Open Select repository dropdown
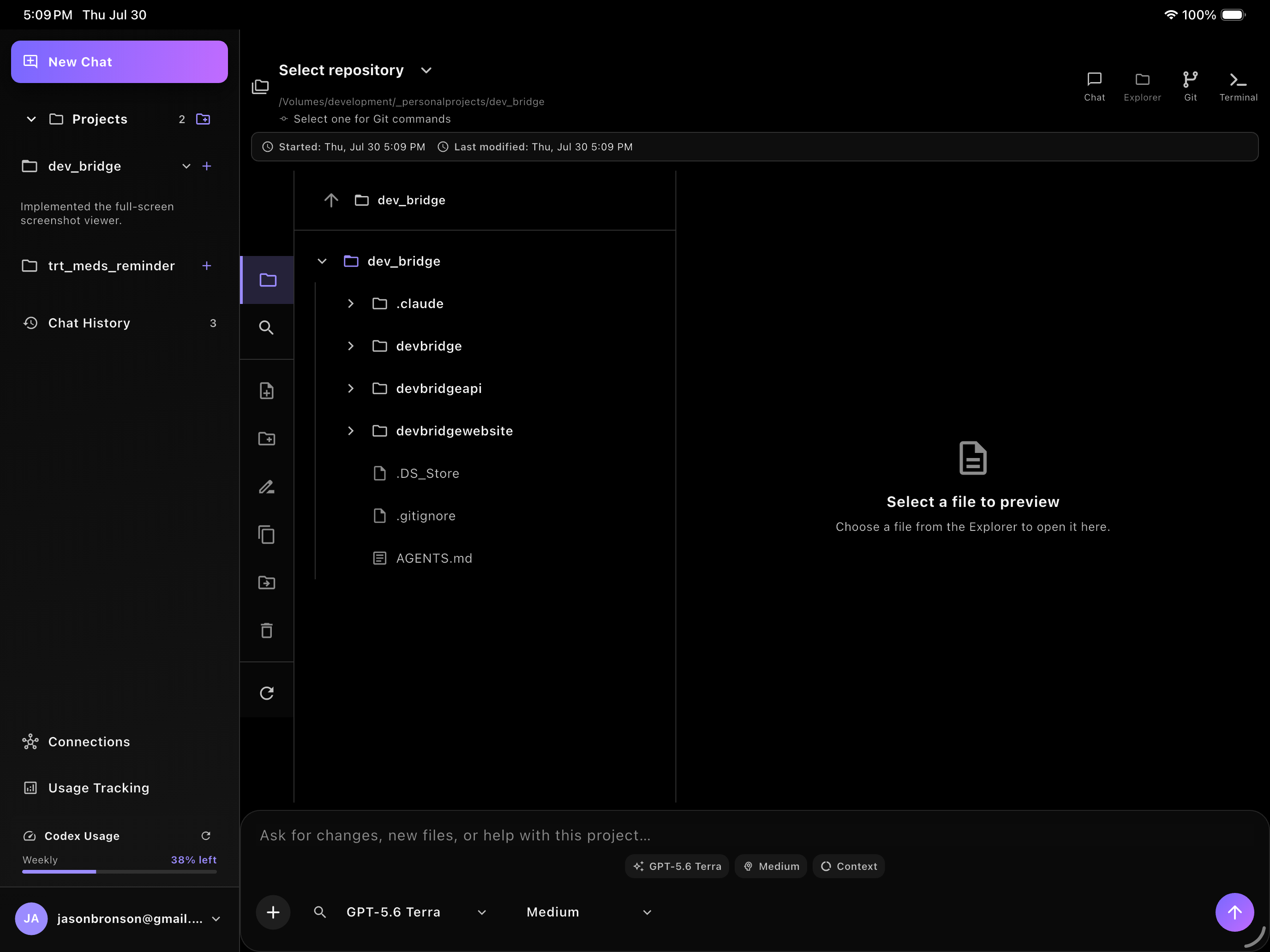This screenshot has height=952, width=1270. pyautogui.click(x=355, y=70)
